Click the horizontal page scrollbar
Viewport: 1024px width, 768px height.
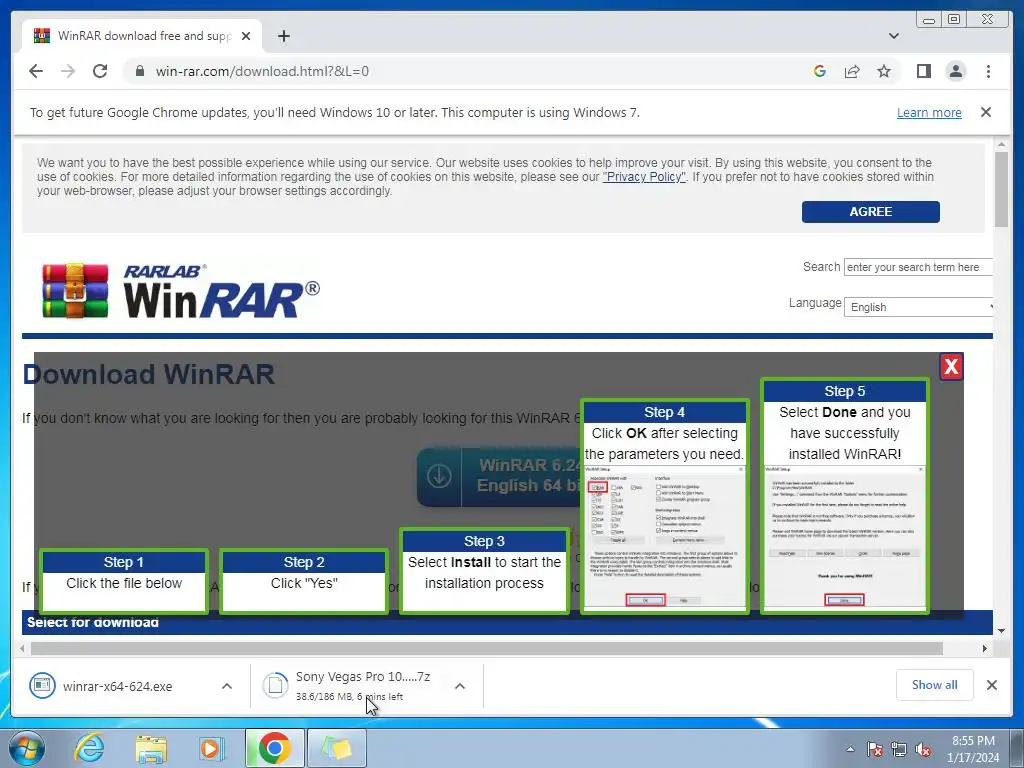click(487, 648)
